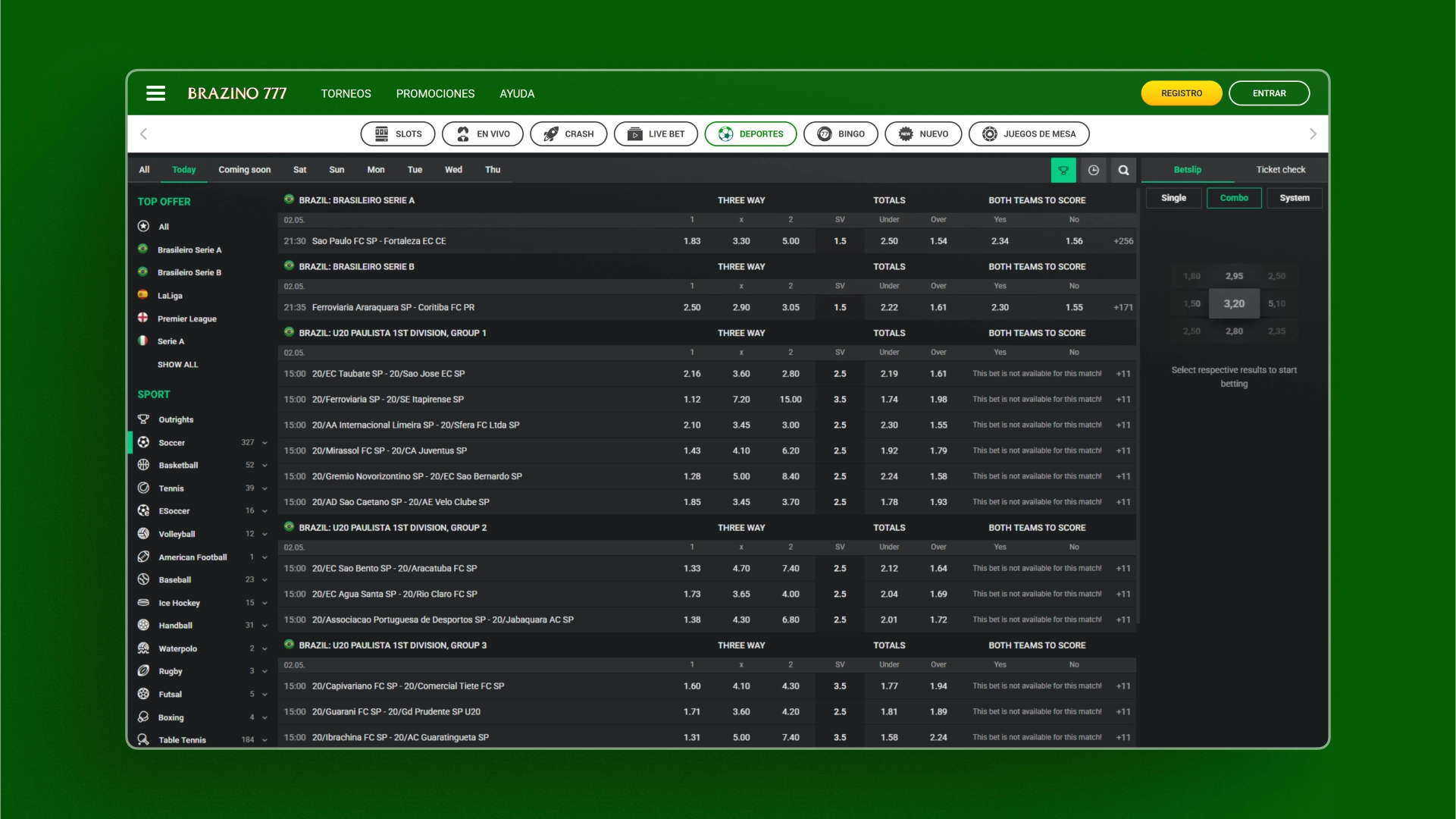Click the star icon next to All
1456x819 pixels.
point(143,226)
